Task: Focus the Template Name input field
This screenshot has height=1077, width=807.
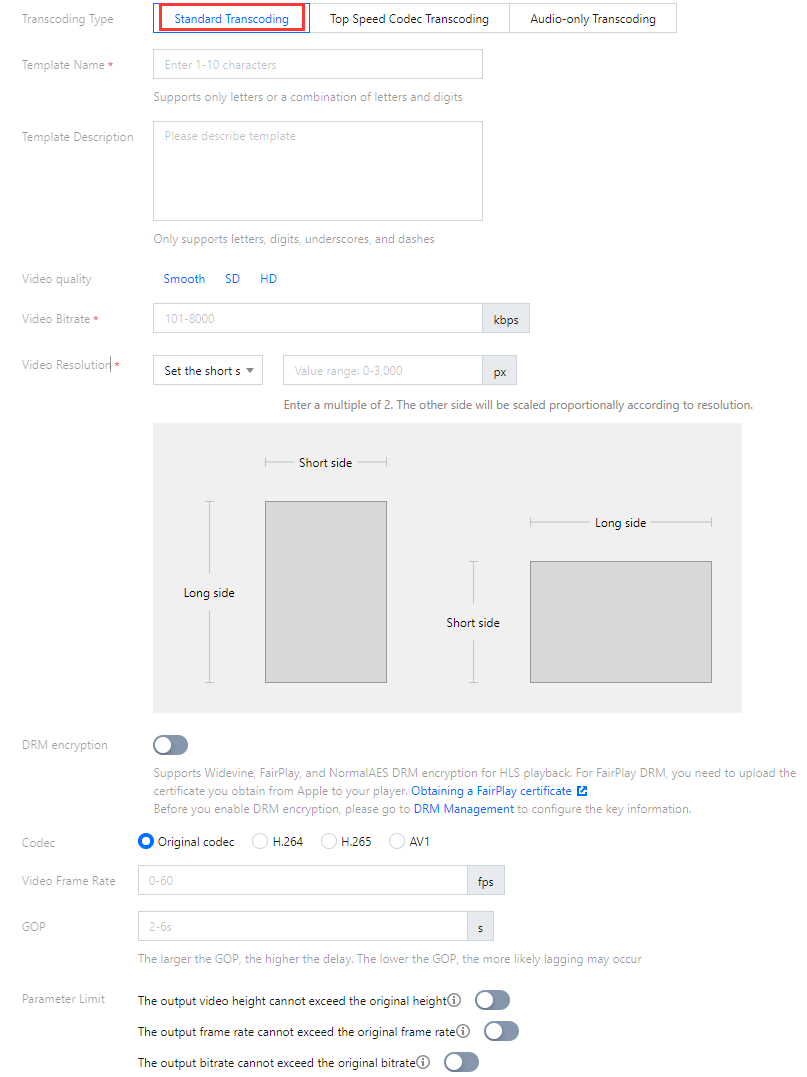Action: pos(318,65)
